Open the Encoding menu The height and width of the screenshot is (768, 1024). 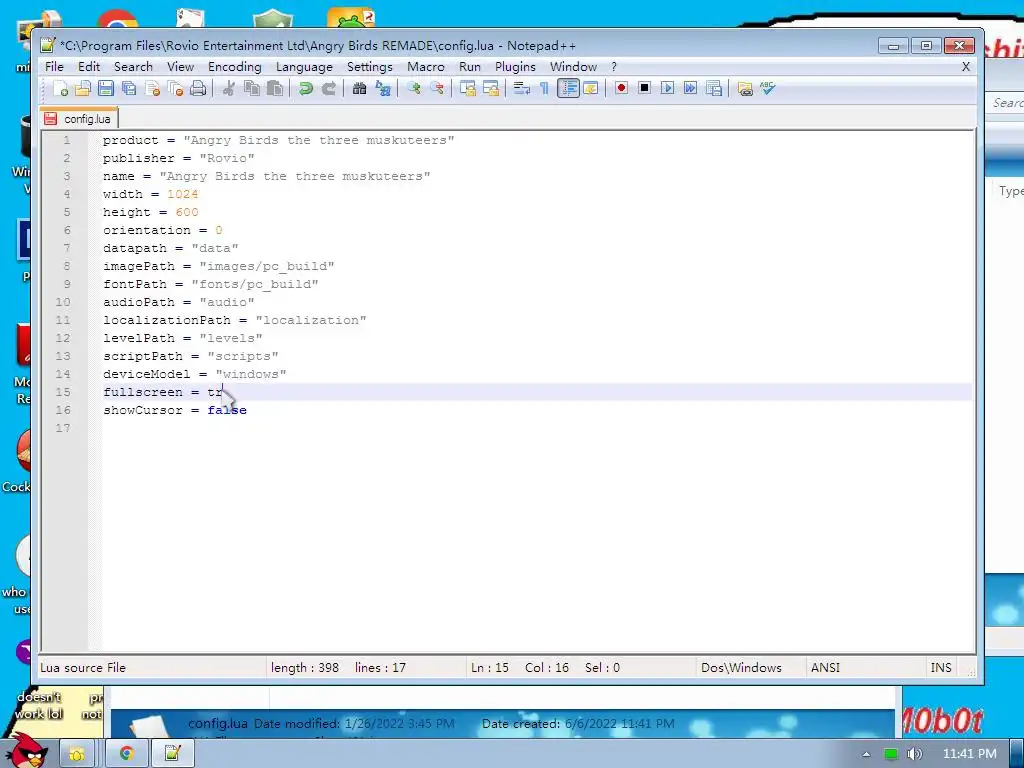point(234,67)
